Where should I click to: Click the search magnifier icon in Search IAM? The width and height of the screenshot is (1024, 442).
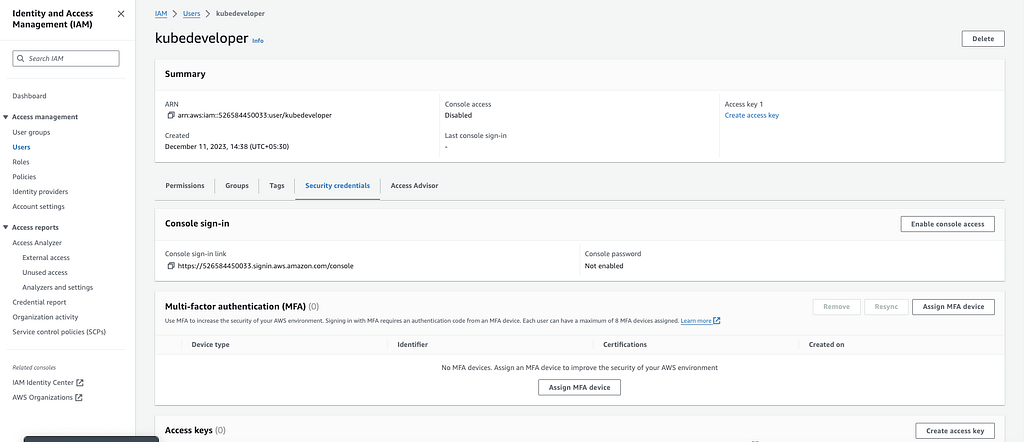click(21, 59)
